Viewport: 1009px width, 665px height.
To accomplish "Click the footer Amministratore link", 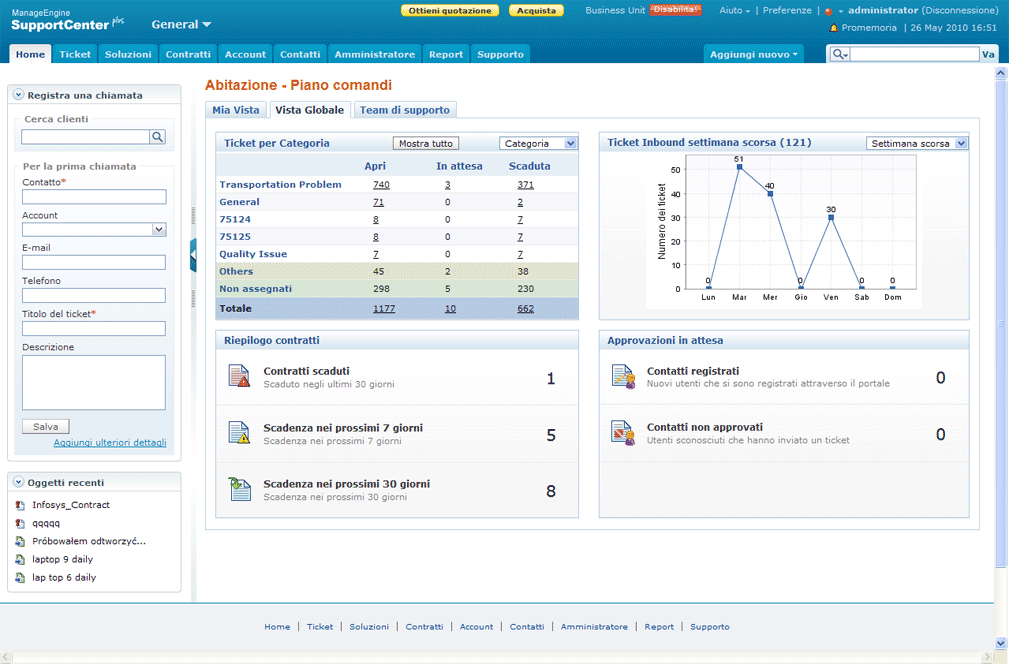I will pos(594,626).
